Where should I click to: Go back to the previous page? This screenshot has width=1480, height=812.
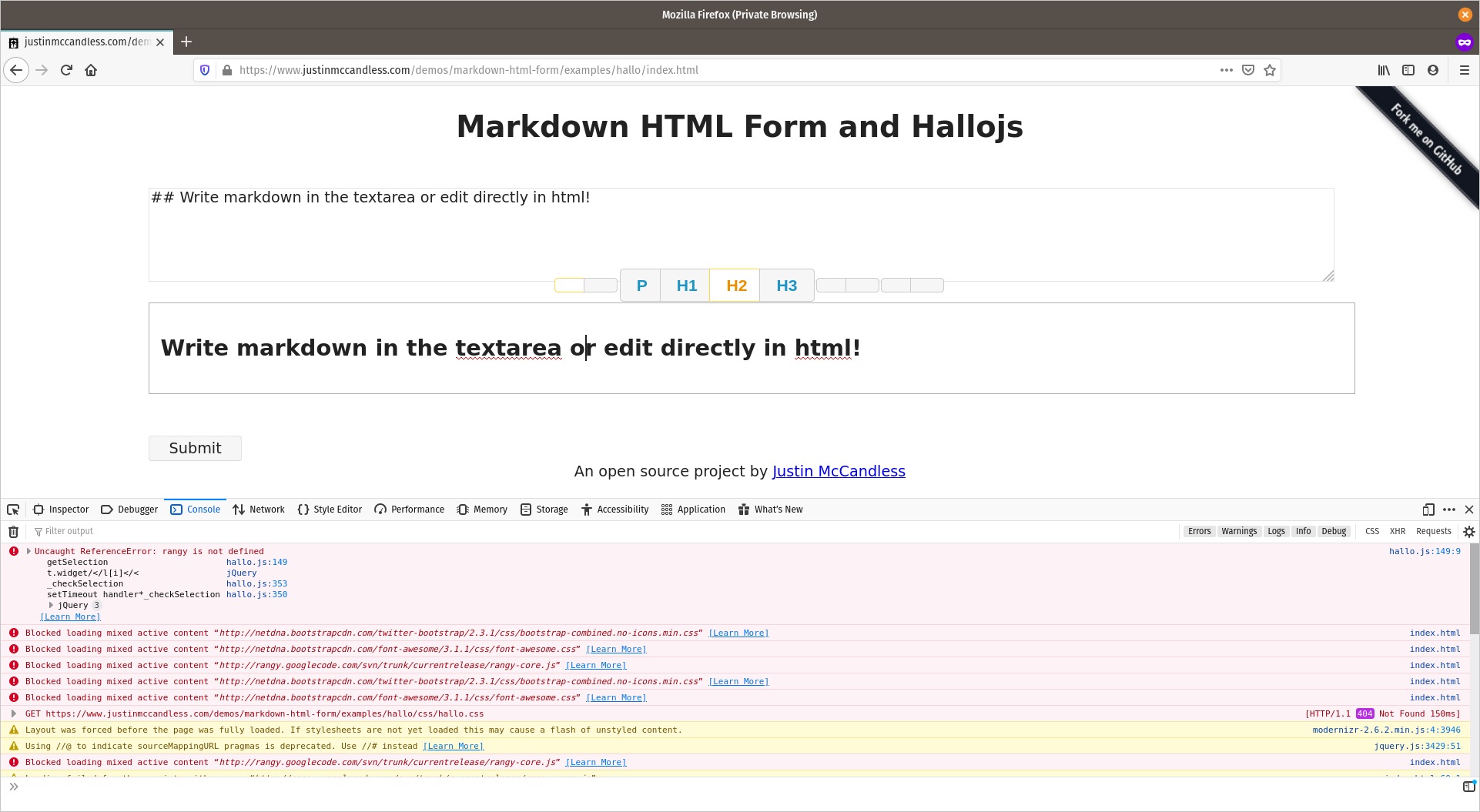[16, 70]
